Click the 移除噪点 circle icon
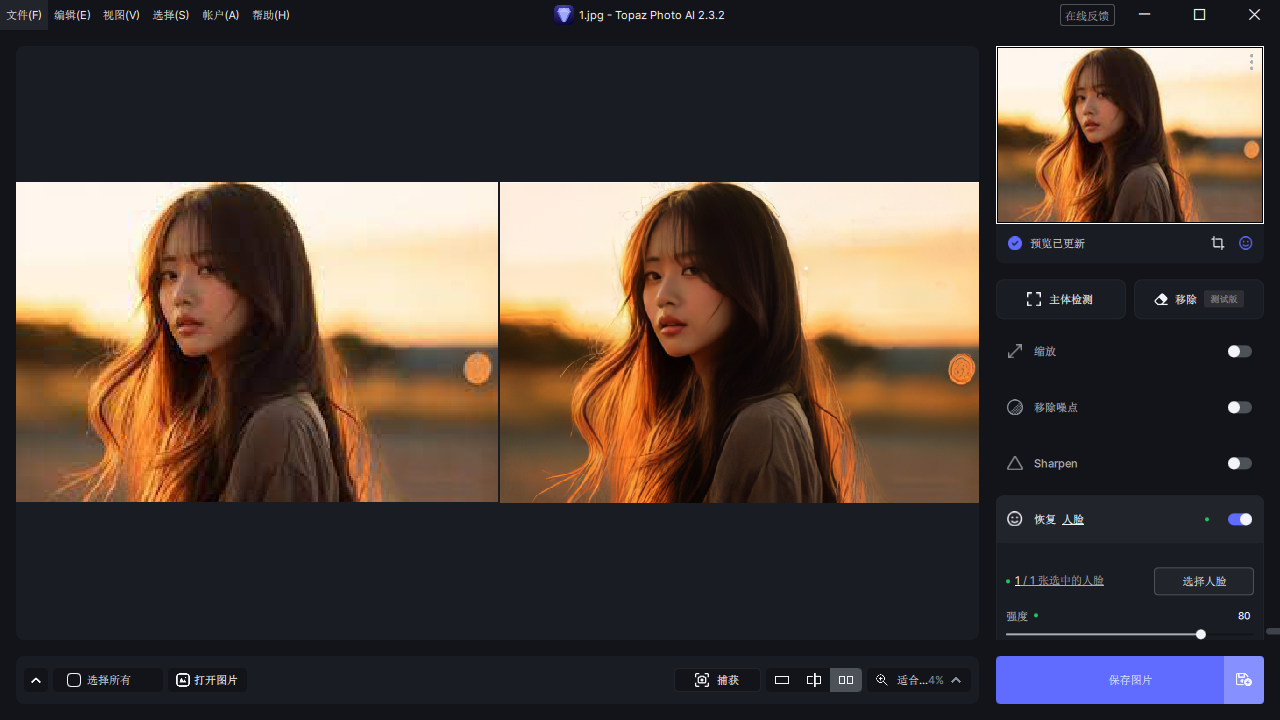The height and width of the screenshot is (720, 1280). [1015, 407]
